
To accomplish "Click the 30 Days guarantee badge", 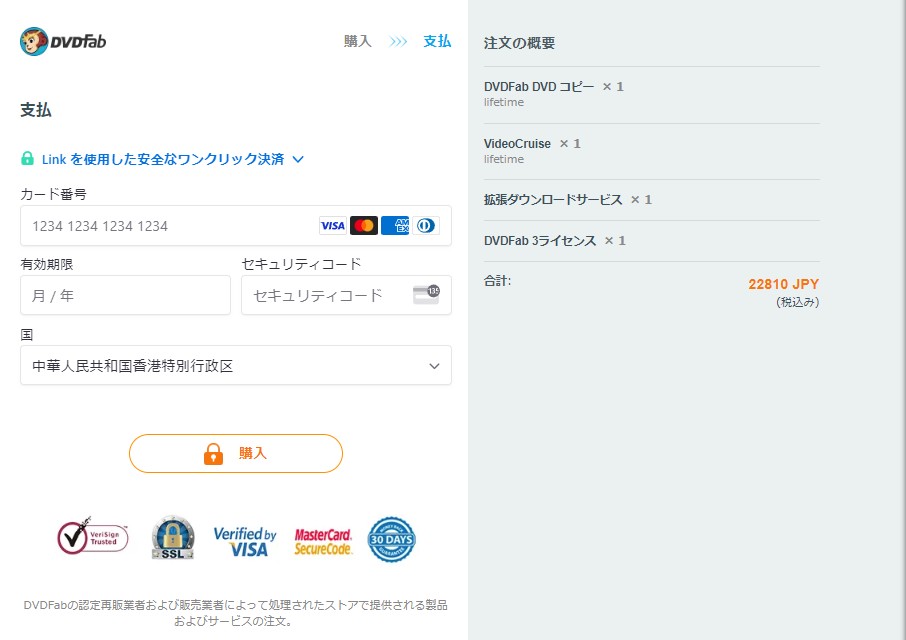I will point(391,539).
